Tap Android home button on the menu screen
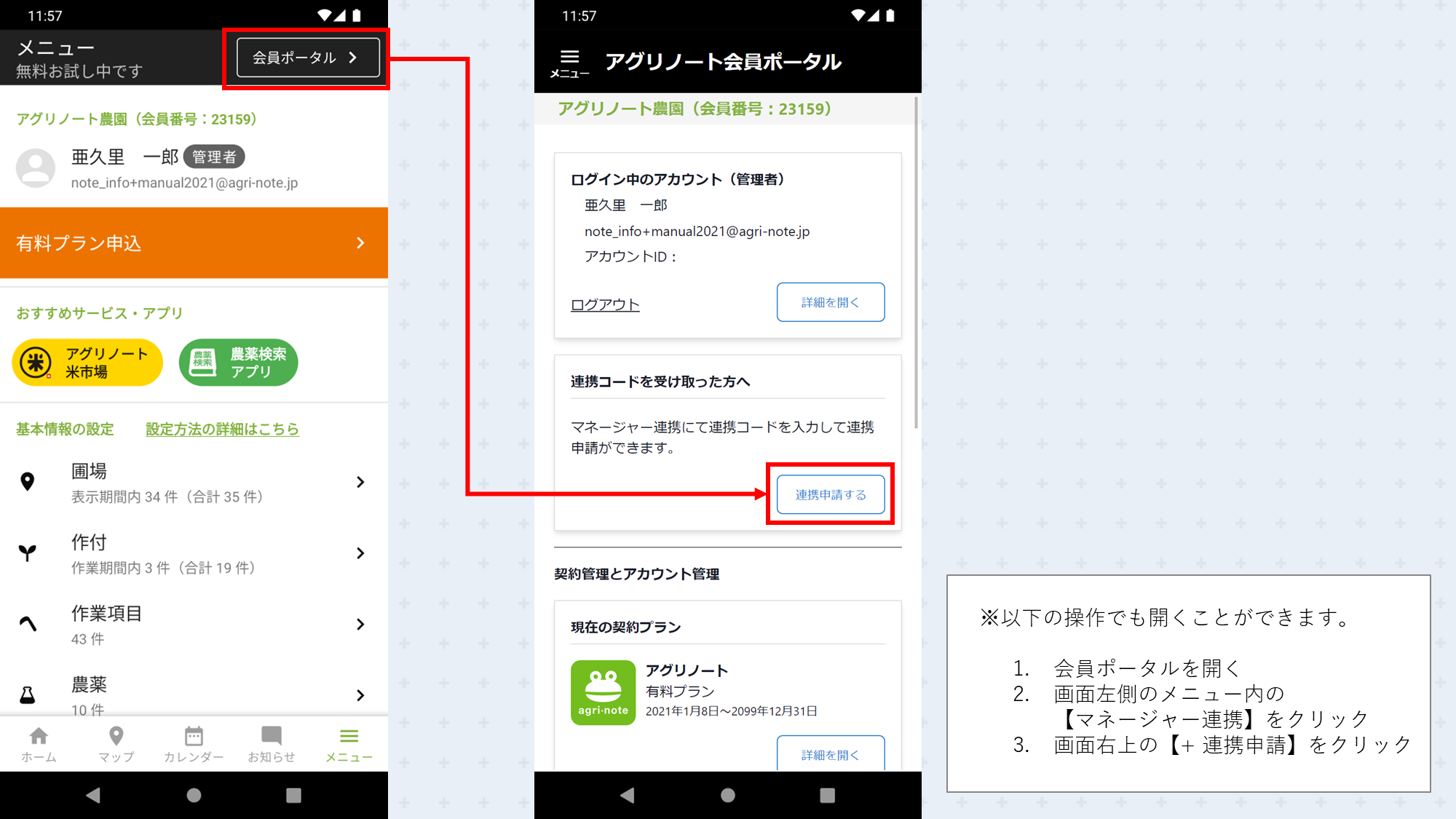The image size is (1456, 819). coord(194,795)
